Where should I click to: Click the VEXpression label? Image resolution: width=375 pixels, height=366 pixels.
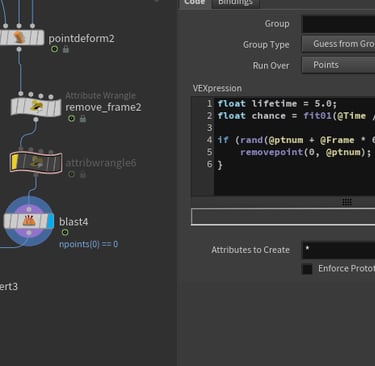(217, 88)
